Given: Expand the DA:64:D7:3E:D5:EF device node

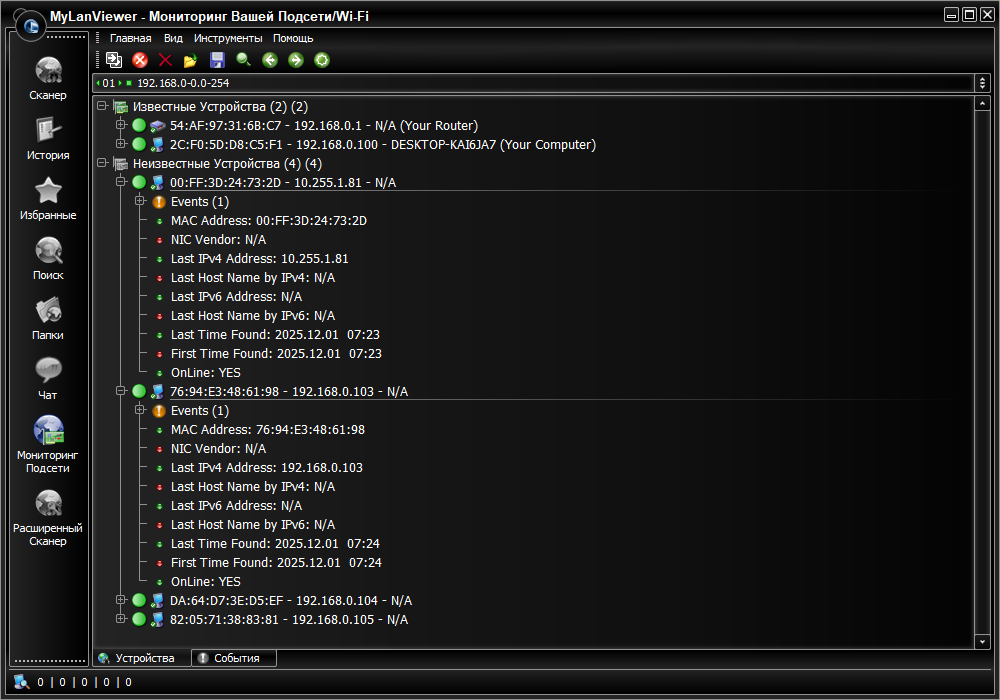Looking at the screenshot, I should [x=121, y=600].
